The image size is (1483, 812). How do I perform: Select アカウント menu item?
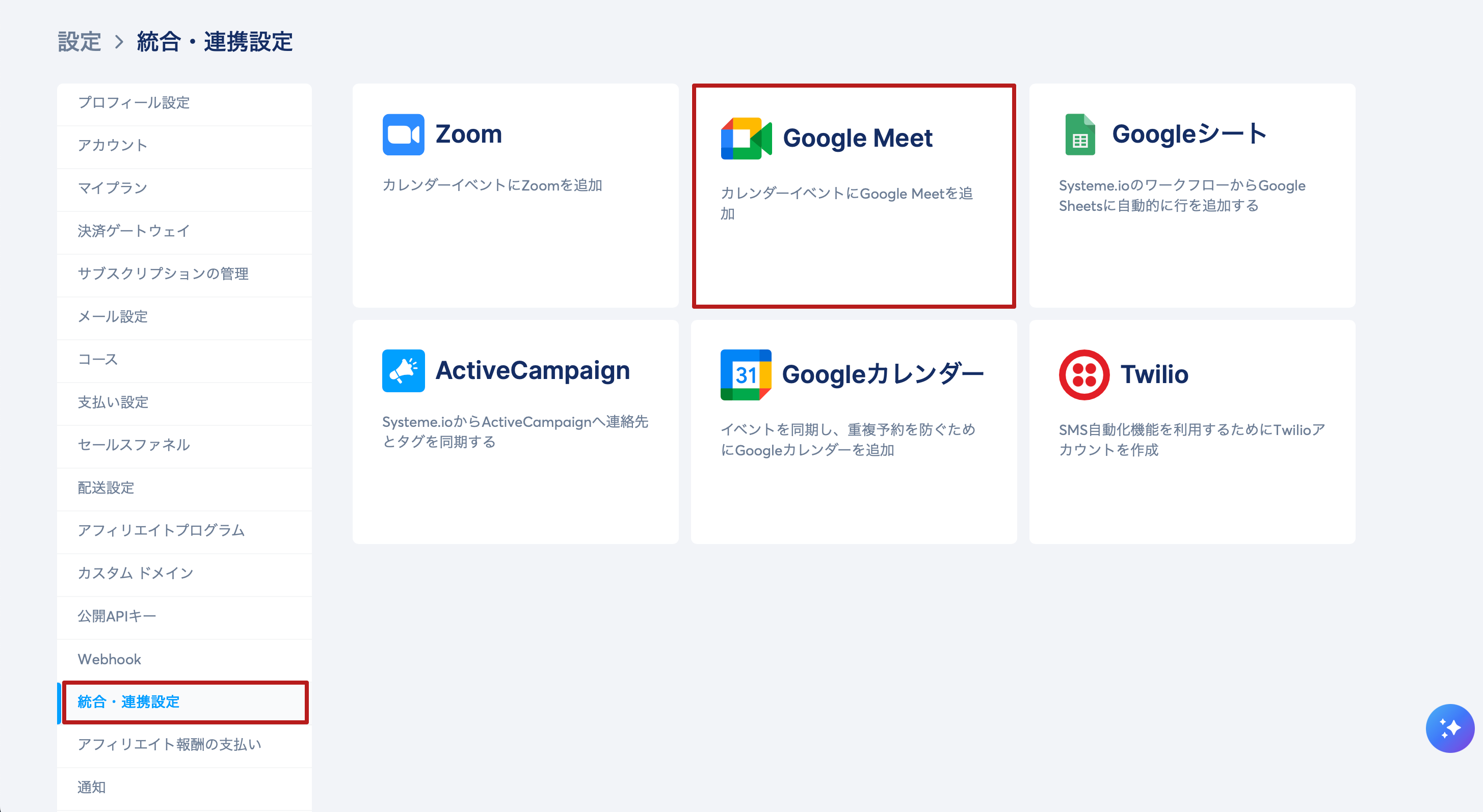pyautogui.click(x=113, y=146)
